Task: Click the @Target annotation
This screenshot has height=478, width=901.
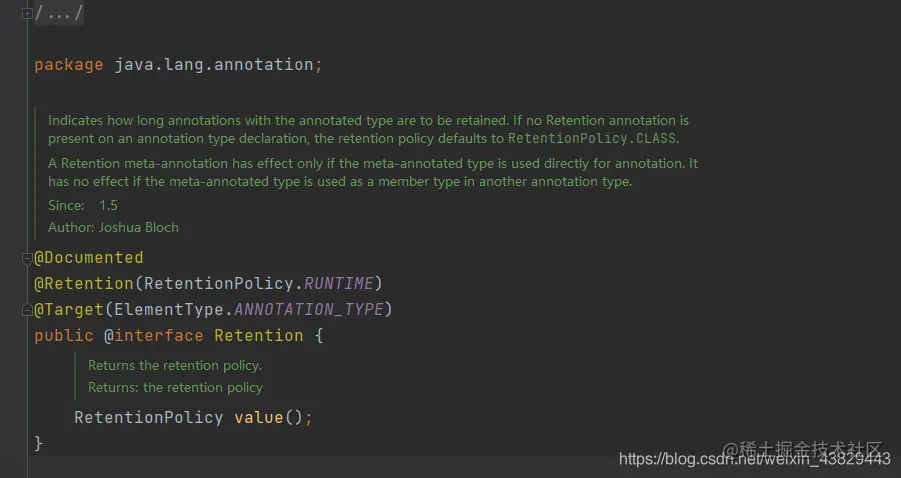Action: click(69, 309)
